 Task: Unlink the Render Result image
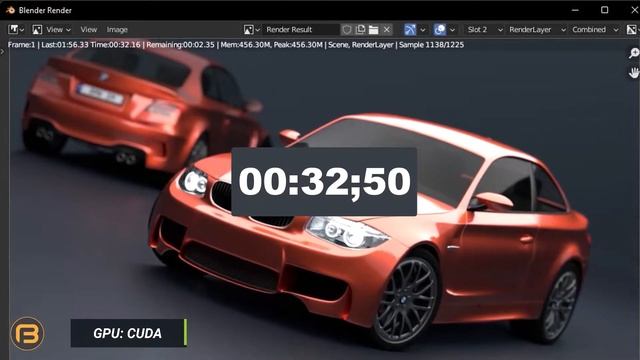[x=387, y=29]
